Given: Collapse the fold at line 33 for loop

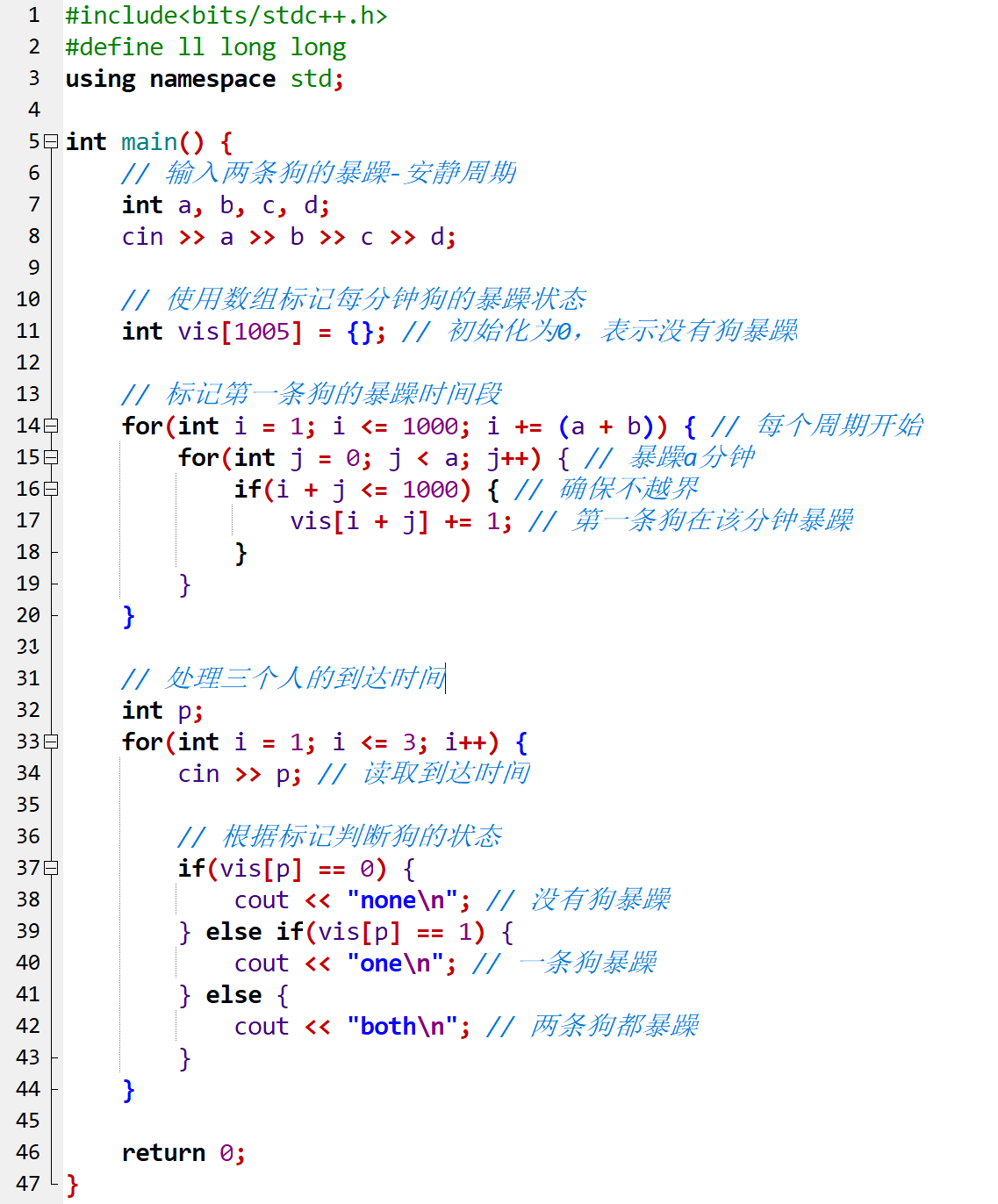Looking at the screenshot, I should (x=51, y=742).
